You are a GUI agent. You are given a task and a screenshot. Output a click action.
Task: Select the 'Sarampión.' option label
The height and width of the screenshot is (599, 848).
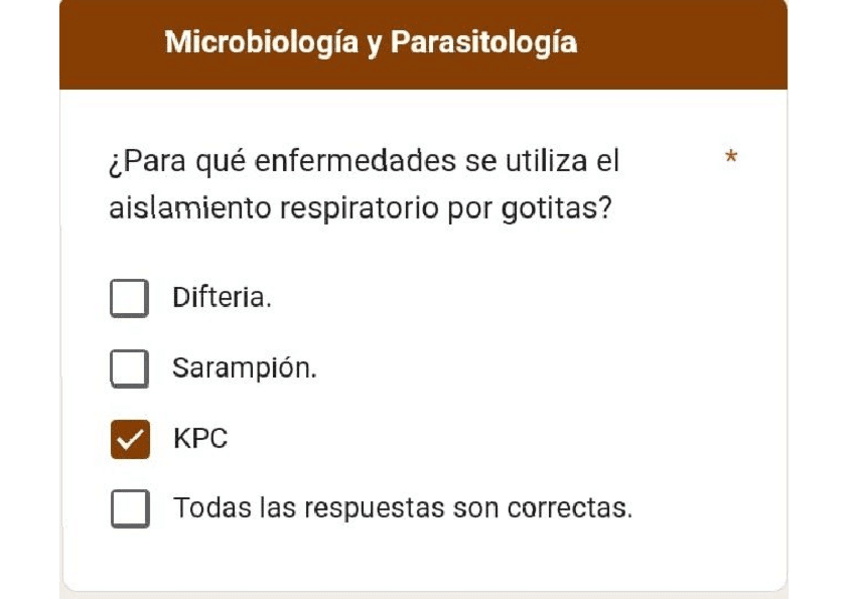[244, 368]
